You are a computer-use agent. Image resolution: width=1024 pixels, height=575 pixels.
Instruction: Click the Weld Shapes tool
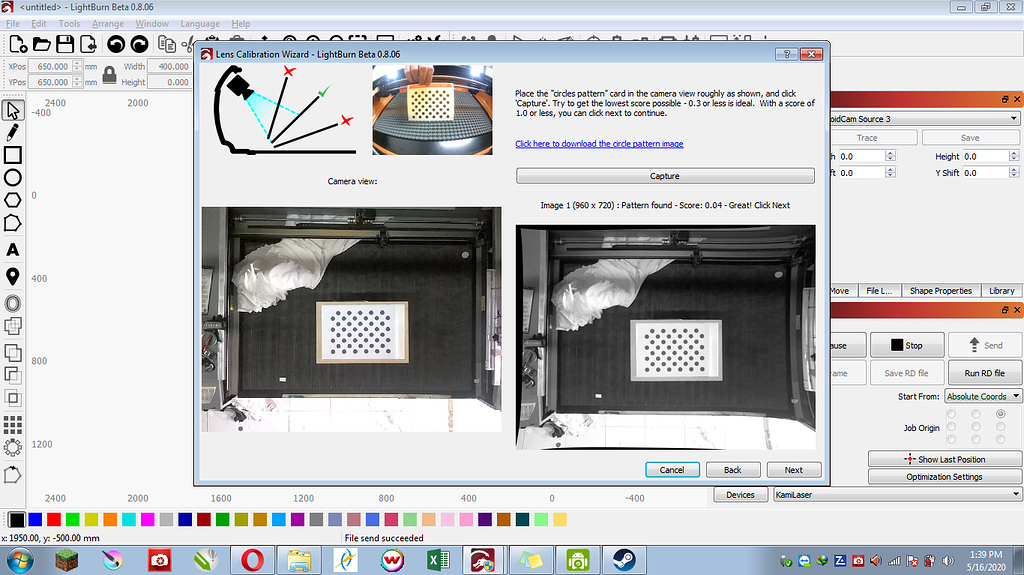[x=12, y=325]
